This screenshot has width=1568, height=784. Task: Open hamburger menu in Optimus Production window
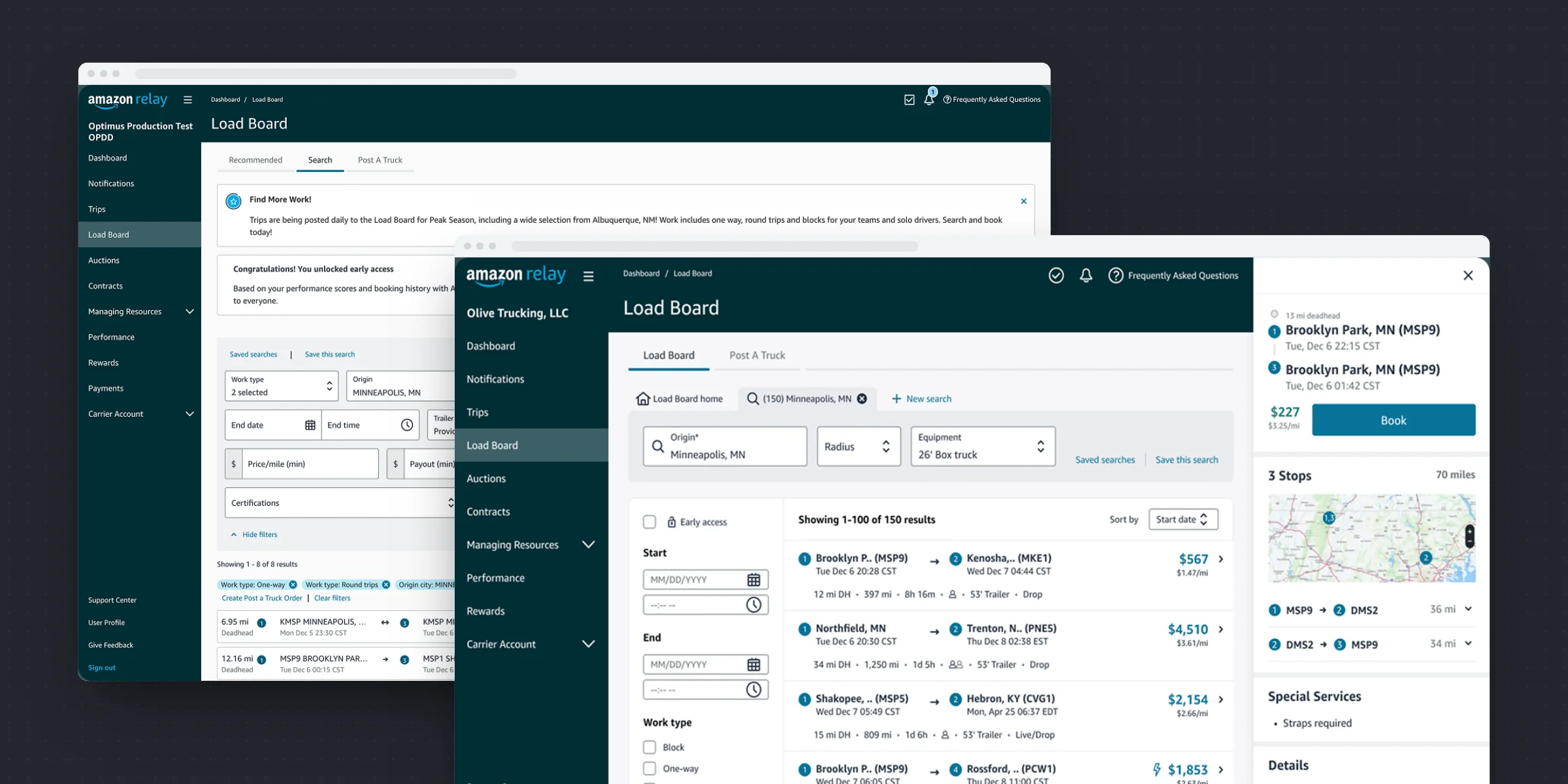coord(188,100)
